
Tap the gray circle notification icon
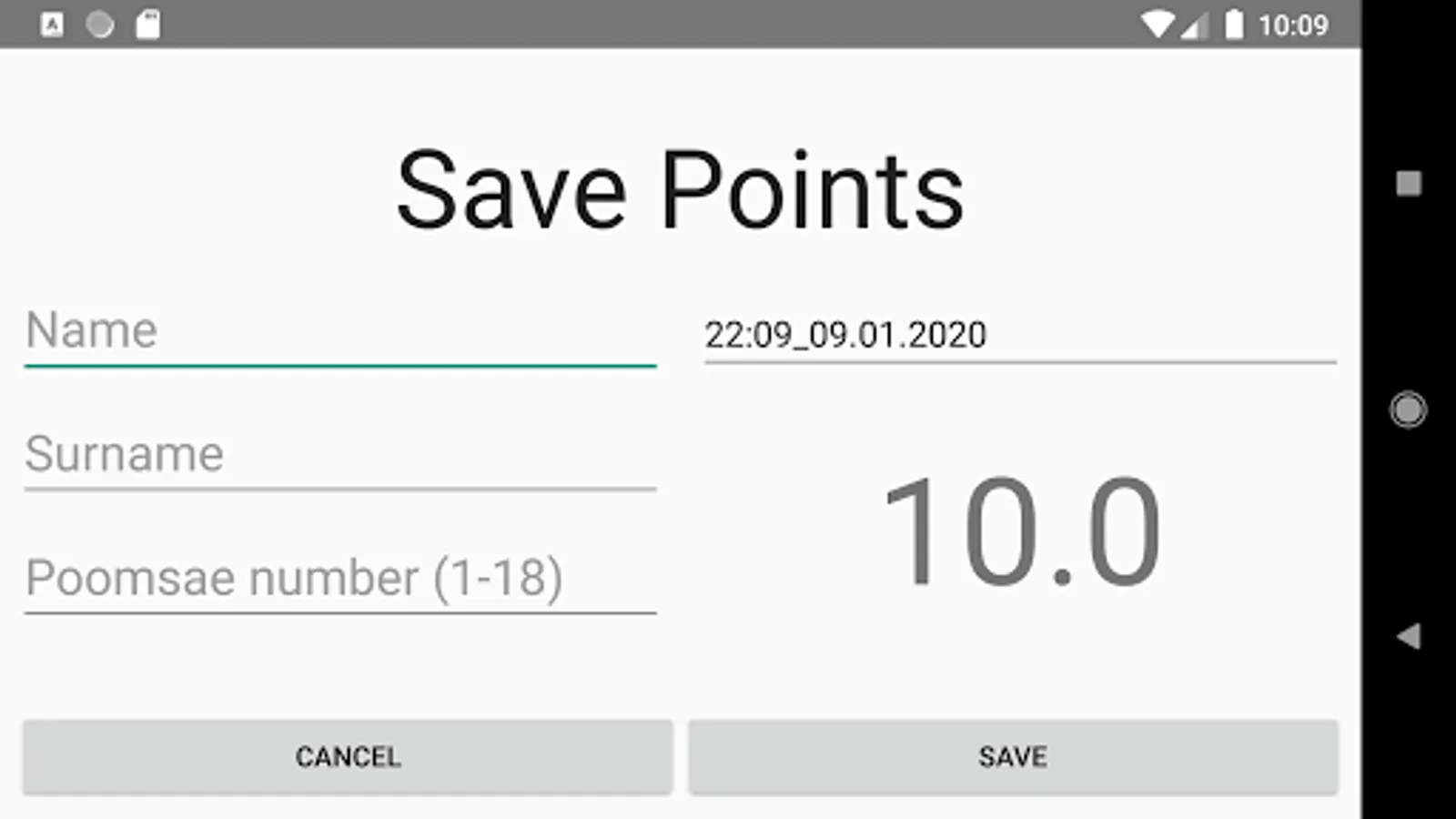[100, 25]
